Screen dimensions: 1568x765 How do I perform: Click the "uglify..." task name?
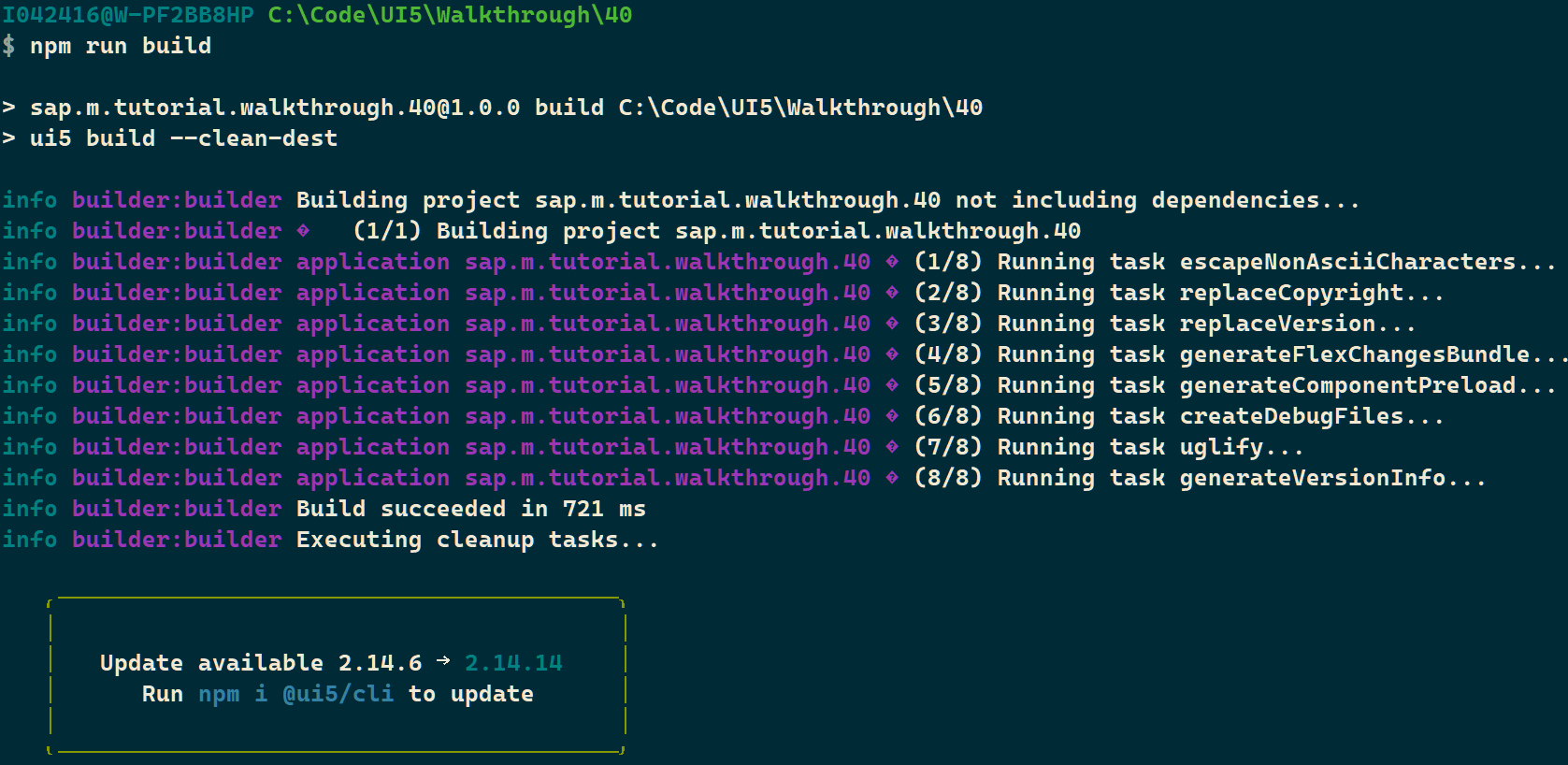[1241, 447]
